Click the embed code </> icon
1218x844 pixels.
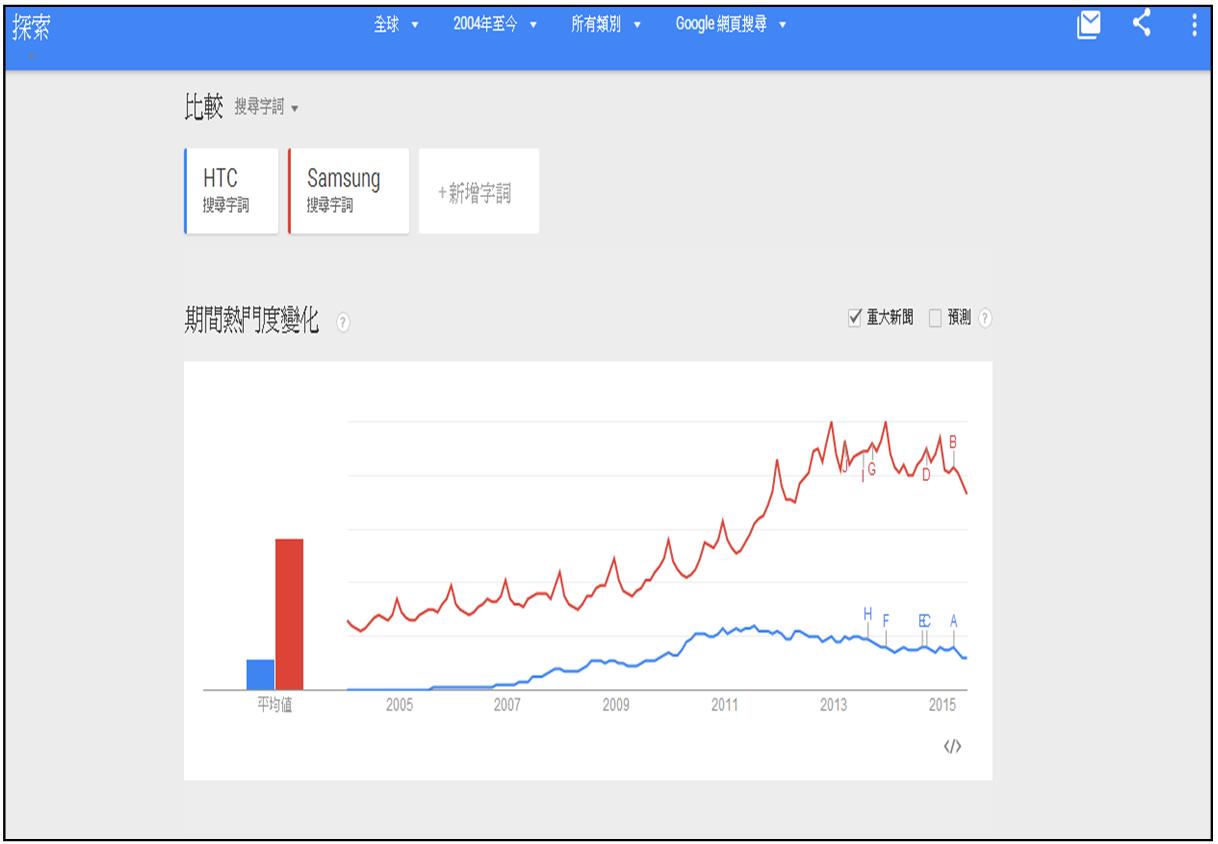click(952, 746)
